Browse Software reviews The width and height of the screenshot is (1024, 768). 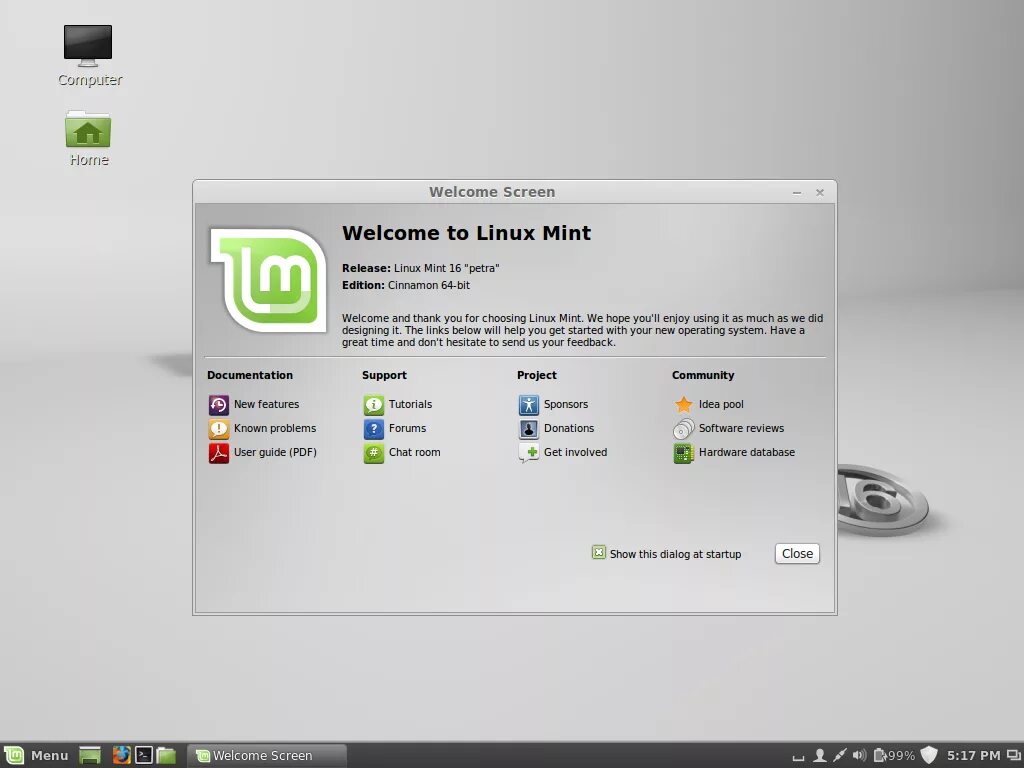pyautogui.click(x=729, y=428)
